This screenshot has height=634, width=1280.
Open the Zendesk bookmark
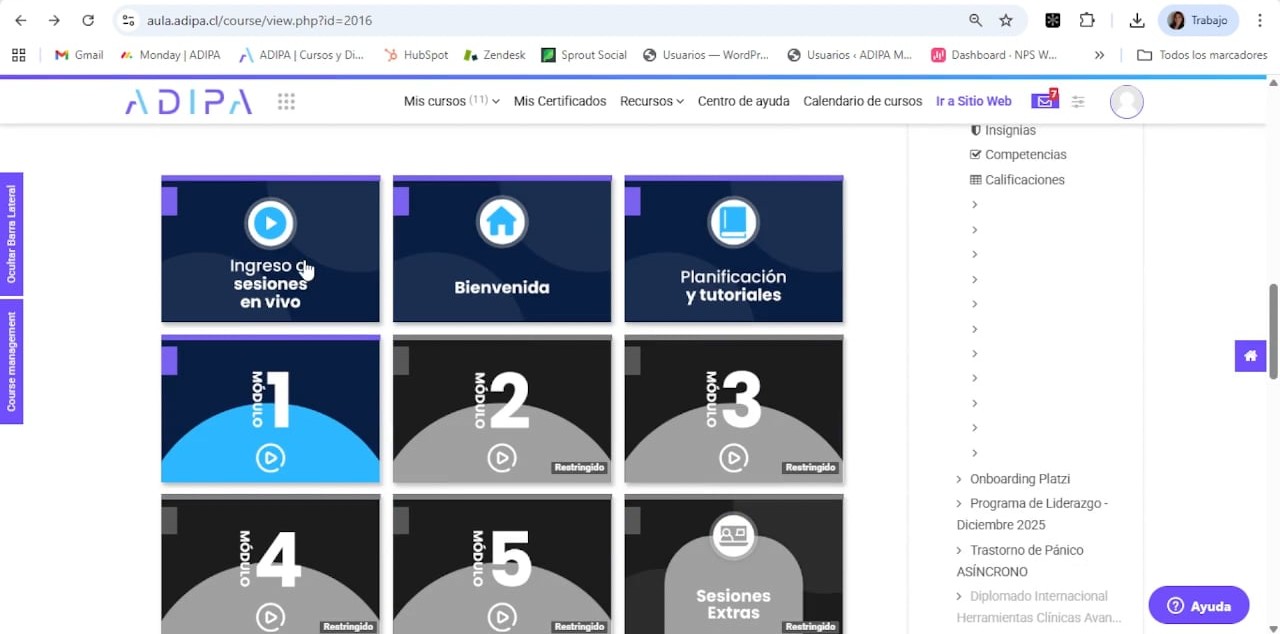click(494, 55)
